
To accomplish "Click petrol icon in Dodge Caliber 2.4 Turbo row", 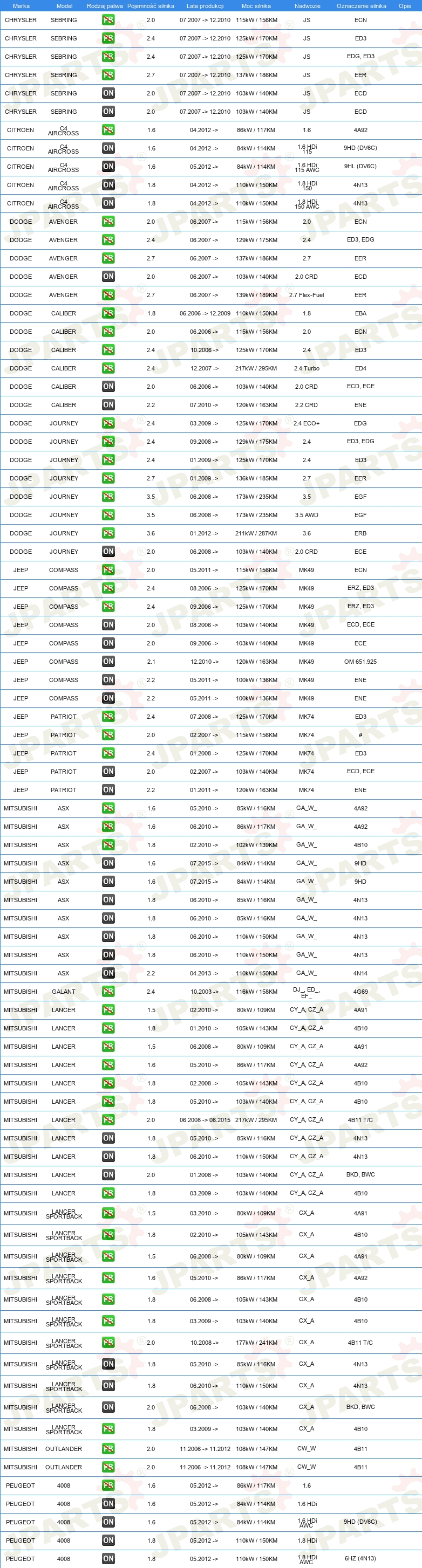I will (108, 368).
